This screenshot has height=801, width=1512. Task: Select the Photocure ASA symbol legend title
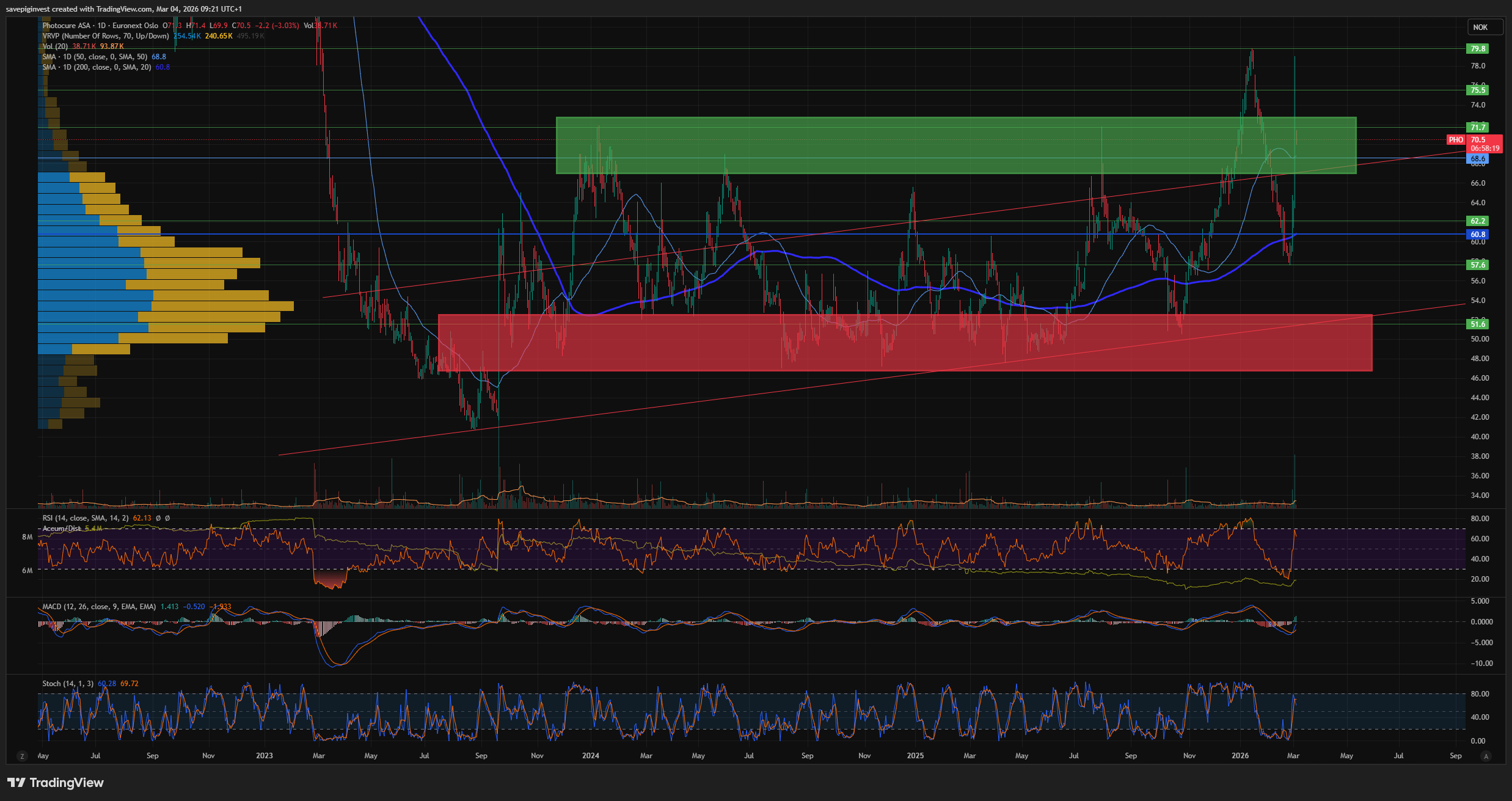(x=66, y=26)
